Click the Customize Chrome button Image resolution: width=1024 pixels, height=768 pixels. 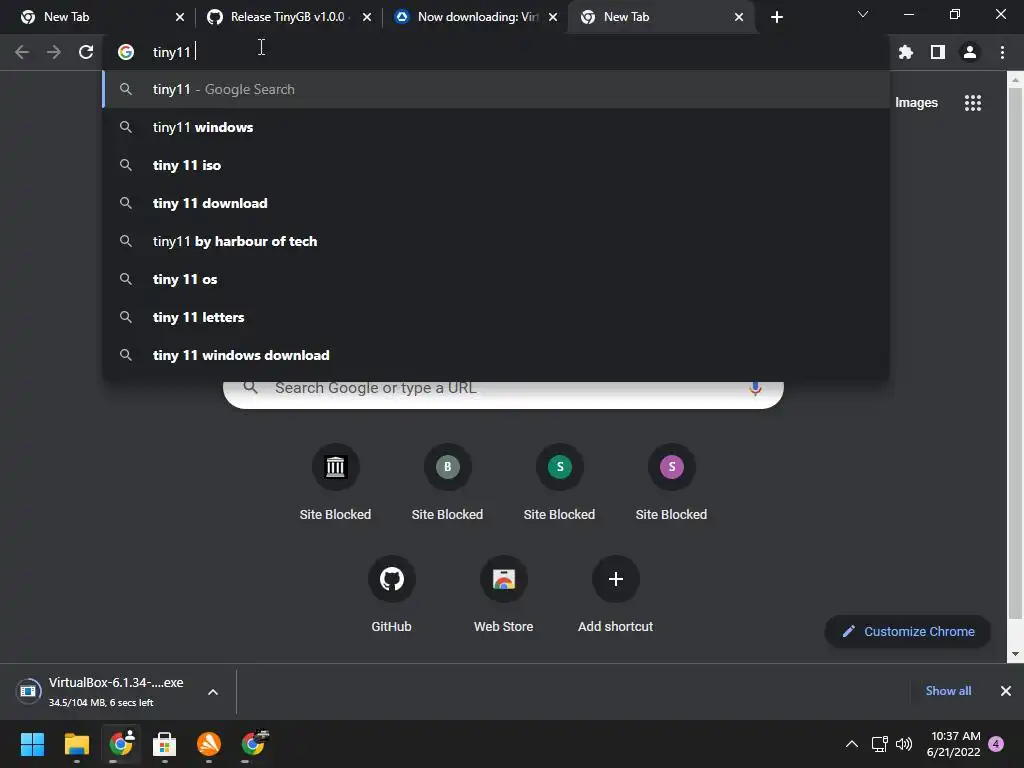tap(908, 632)
